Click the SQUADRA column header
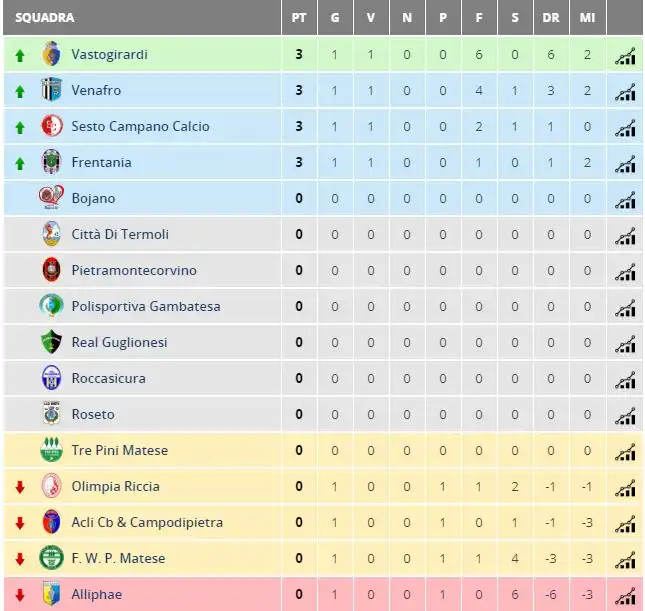 tap(44, 18)
